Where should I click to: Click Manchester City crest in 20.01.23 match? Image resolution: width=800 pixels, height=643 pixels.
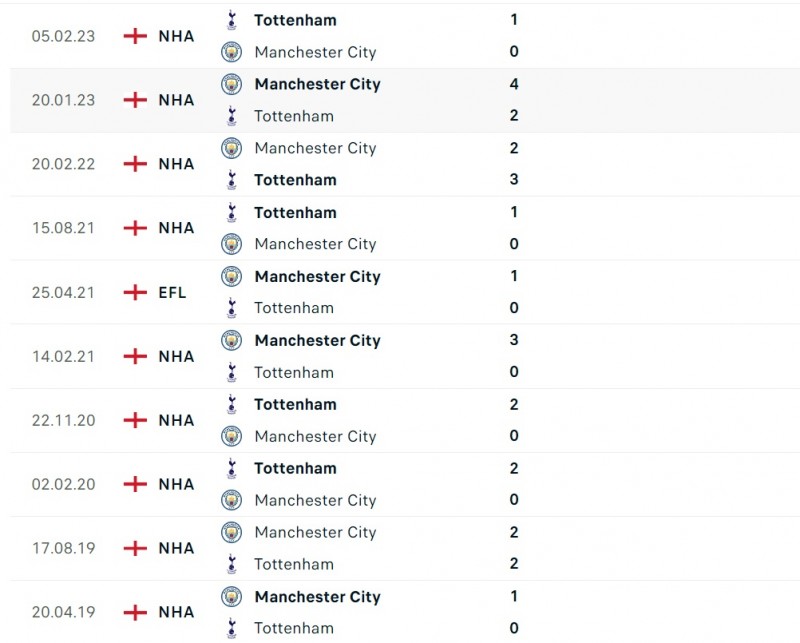231,84
